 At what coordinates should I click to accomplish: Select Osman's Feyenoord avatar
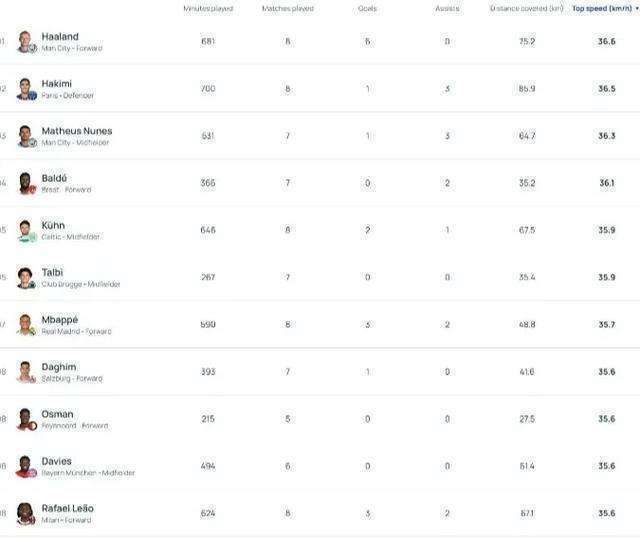[x=27, y=419]
